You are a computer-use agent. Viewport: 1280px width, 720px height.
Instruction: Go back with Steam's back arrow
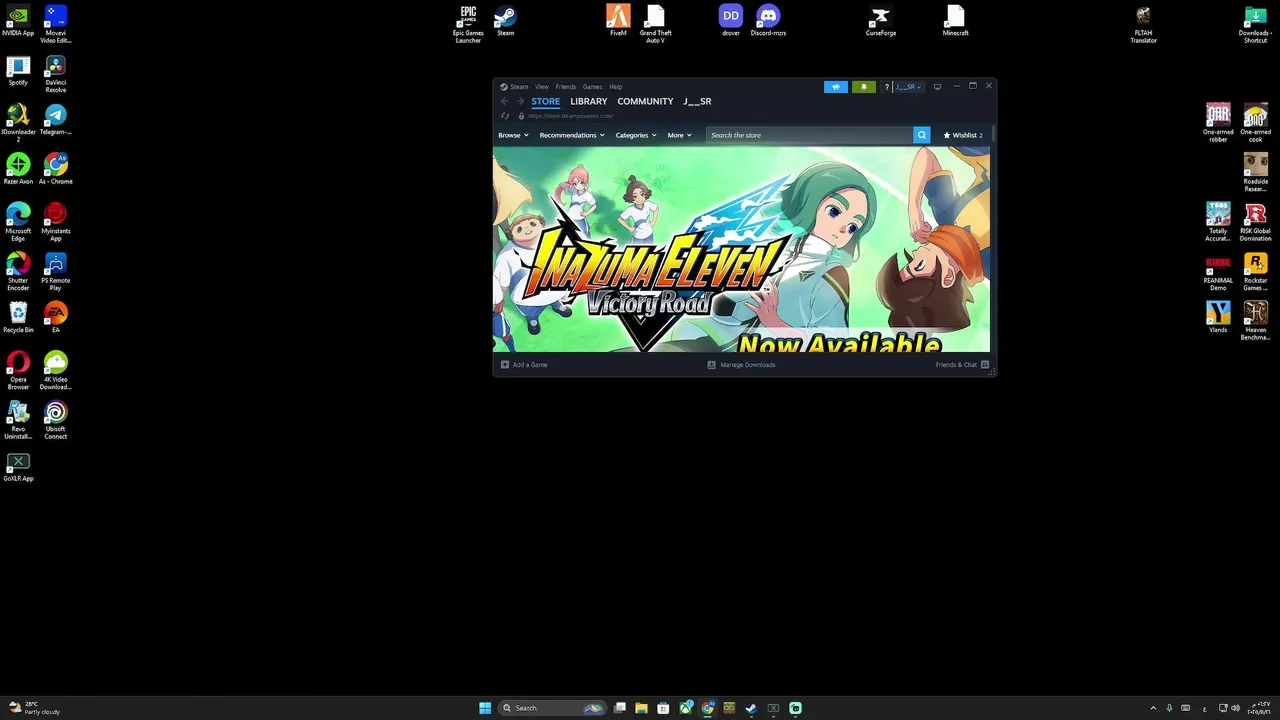click(x=505, y=101)
